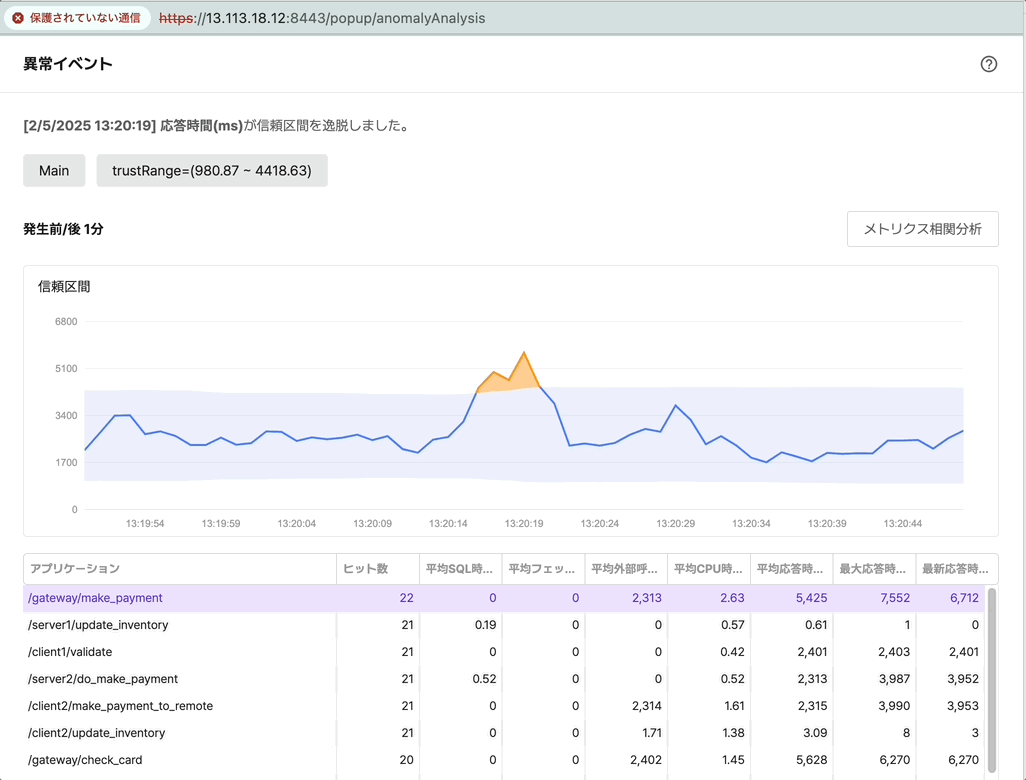Viewport: 1026px width, 780px height.
Task: Click the insecure connection warning icon
Action: pos(18,18)
